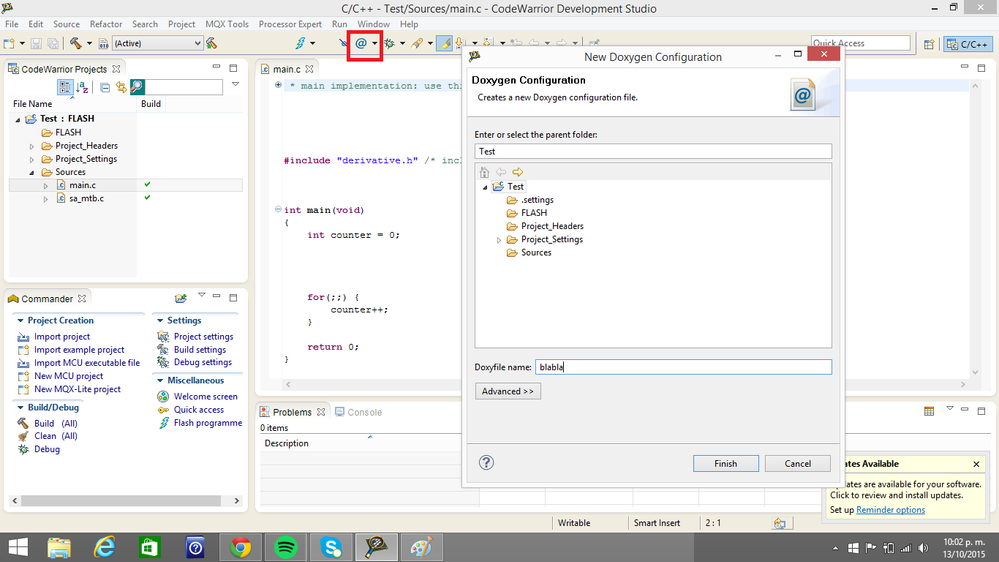
Task: Select .settings folder in Doxygen dialog tree
Action: click(537, 199)
